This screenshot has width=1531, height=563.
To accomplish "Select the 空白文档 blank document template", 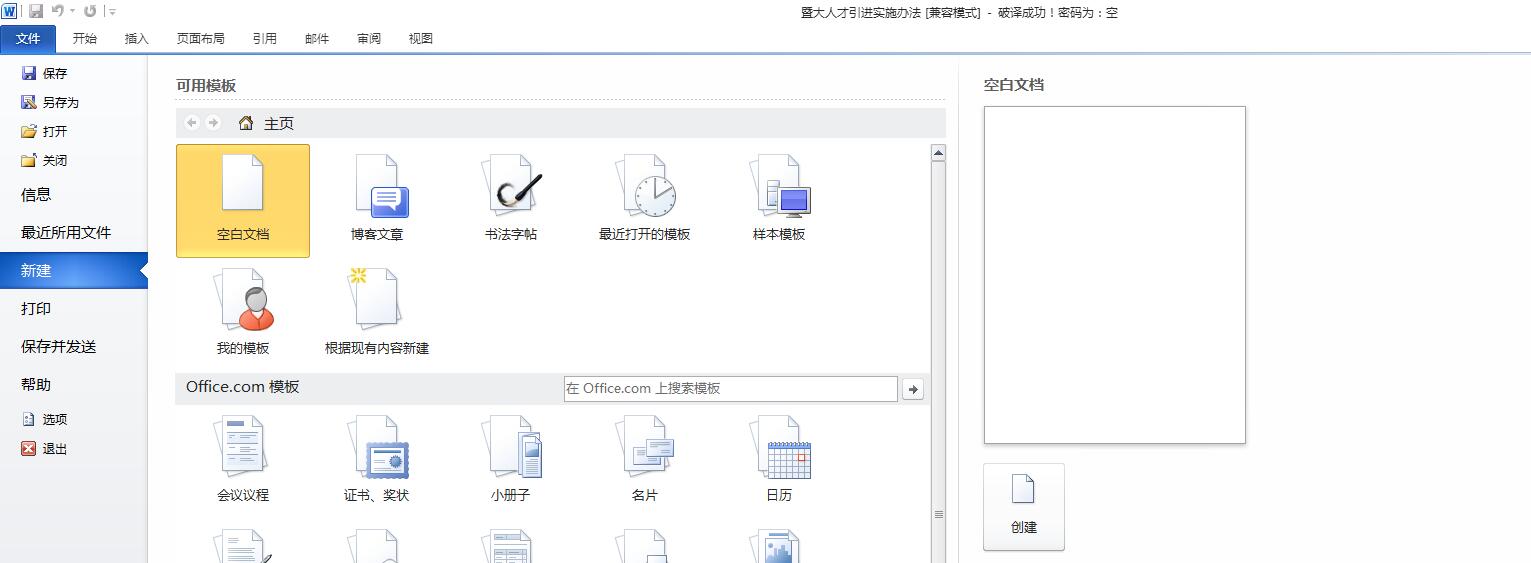I will (x=243, y=201).
